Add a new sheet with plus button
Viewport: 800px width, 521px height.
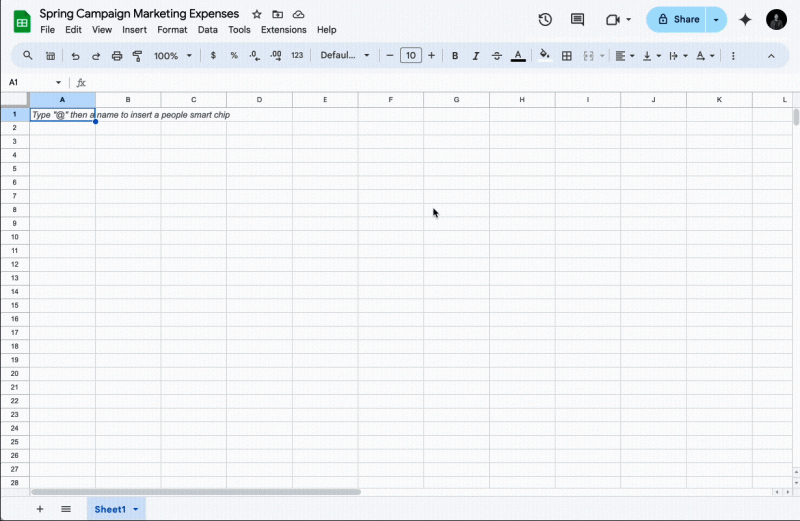(x=40, y=509)
